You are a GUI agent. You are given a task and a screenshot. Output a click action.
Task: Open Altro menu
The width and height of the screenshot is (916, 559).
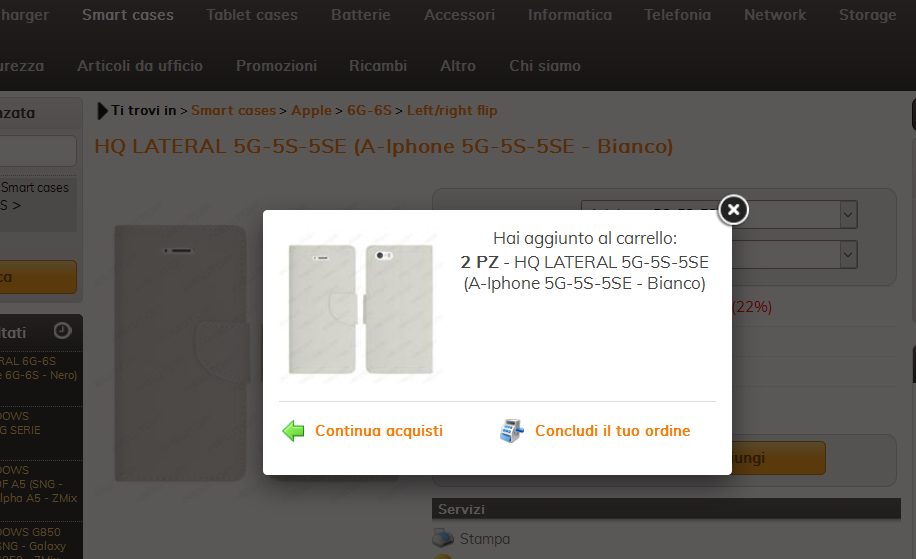pyautogui.click(x=458, y=66)
